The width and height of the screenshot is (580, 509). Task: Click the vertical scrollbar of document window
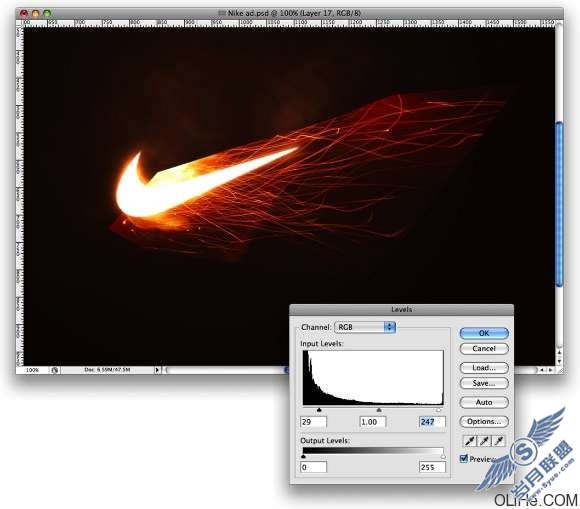(x=559, y=204)
